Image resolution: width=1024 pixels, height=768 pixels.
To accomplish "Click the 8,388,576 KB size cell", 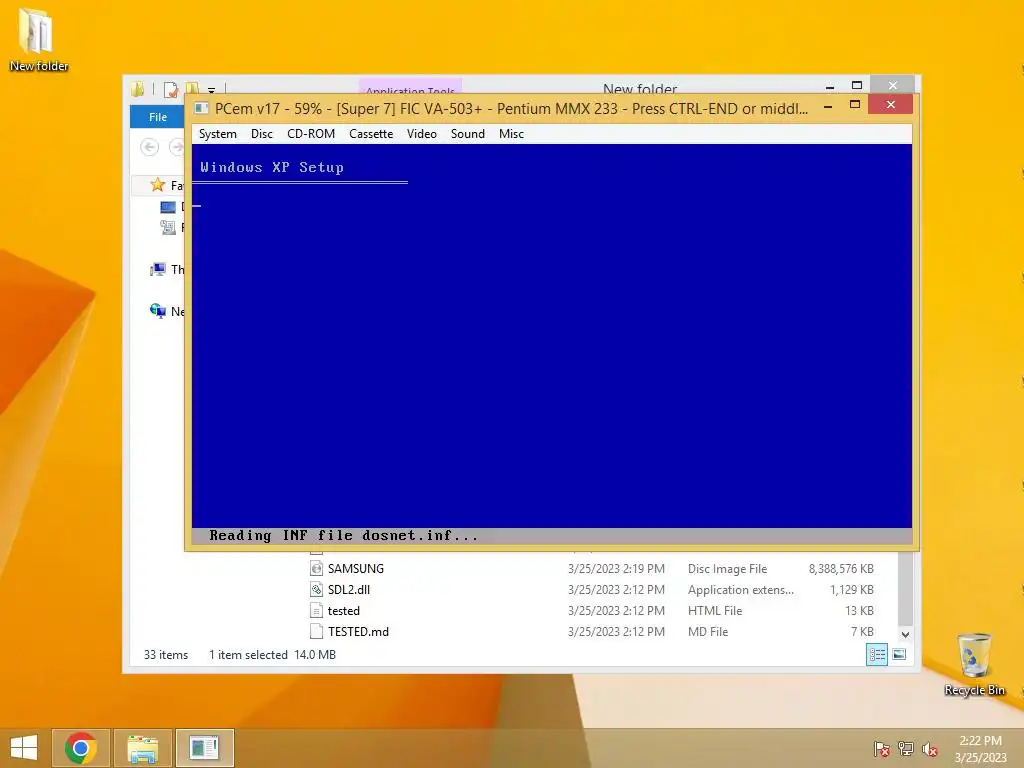I will click(840, 569).
